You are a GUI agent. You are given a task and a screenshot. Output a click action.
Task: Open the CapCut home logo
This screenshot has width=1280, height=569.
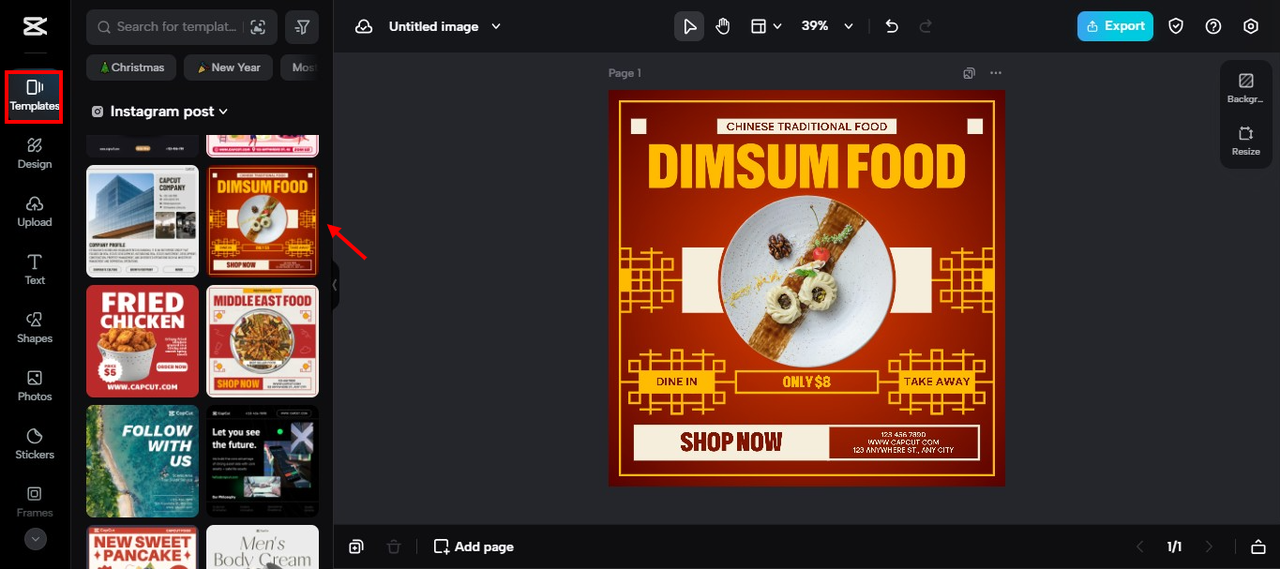pyautogui.click(x=34, y=27)
